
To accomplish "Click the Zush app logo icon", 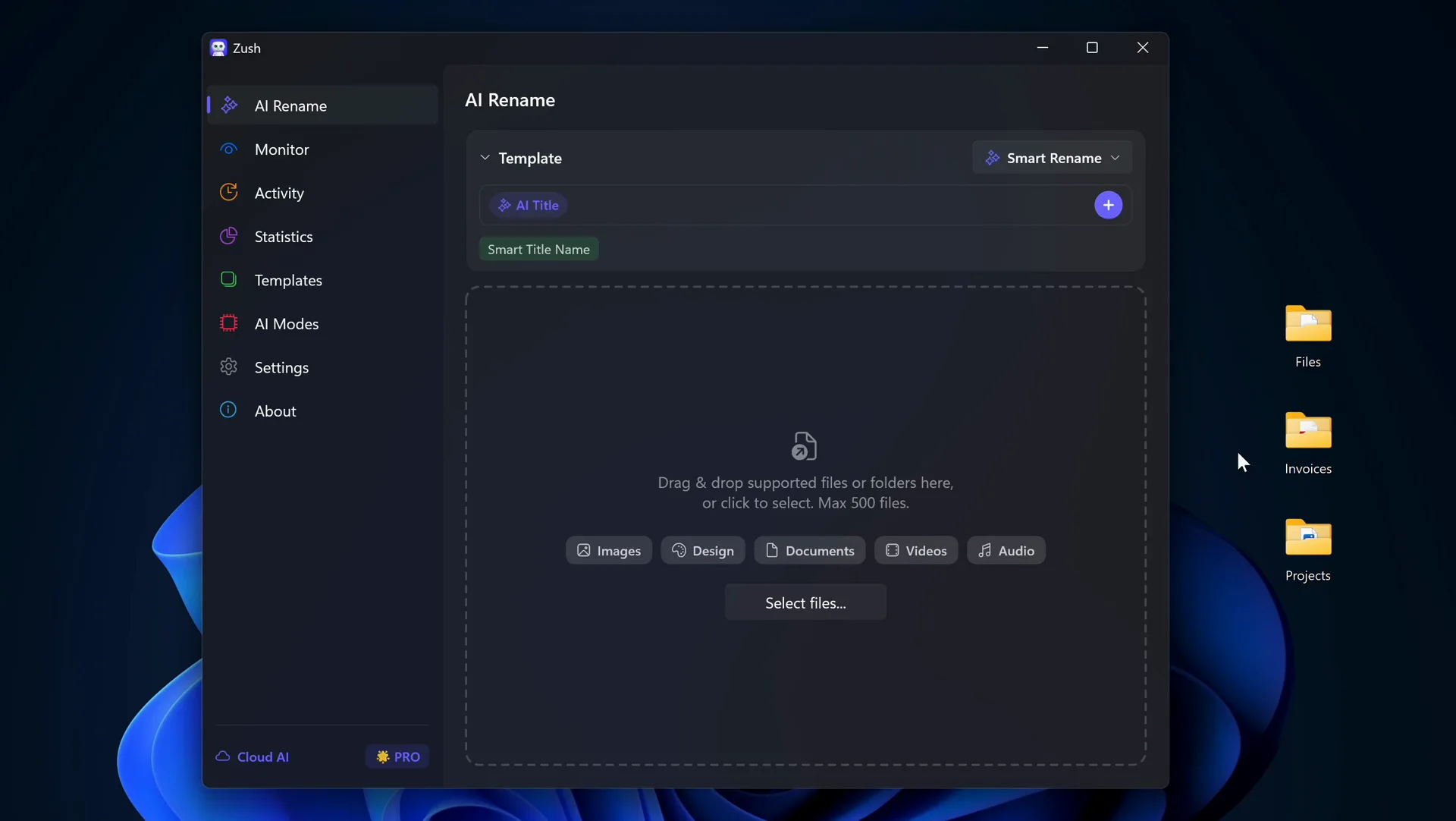I will 218,48.
